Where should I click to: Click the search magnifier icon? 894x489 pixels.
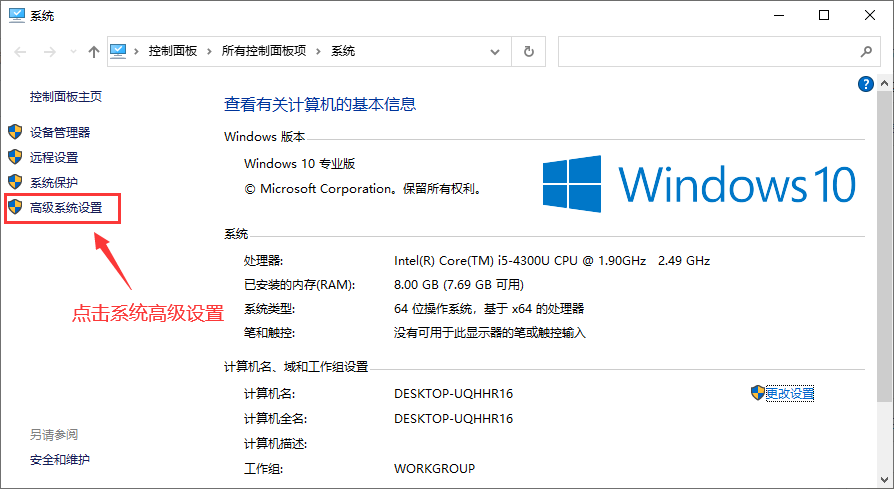pyautogui.click(x=866, y=52)
